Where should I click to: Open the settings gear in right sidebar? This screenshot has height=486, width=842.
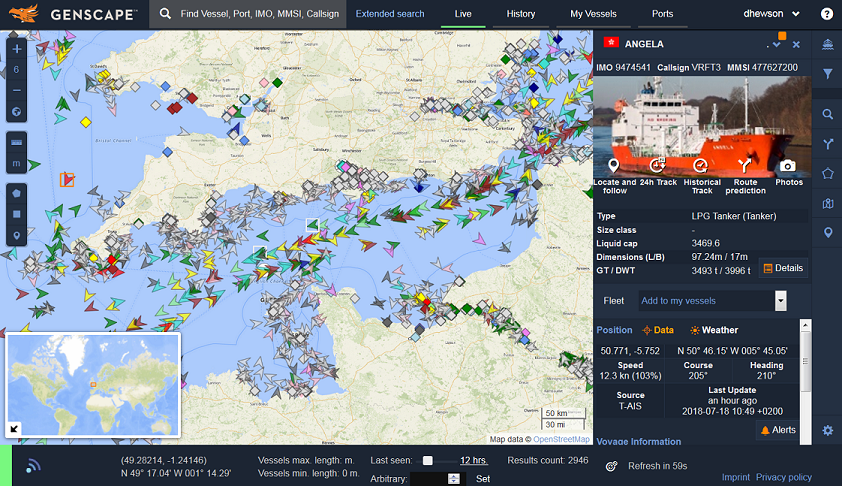pos(828,430)
